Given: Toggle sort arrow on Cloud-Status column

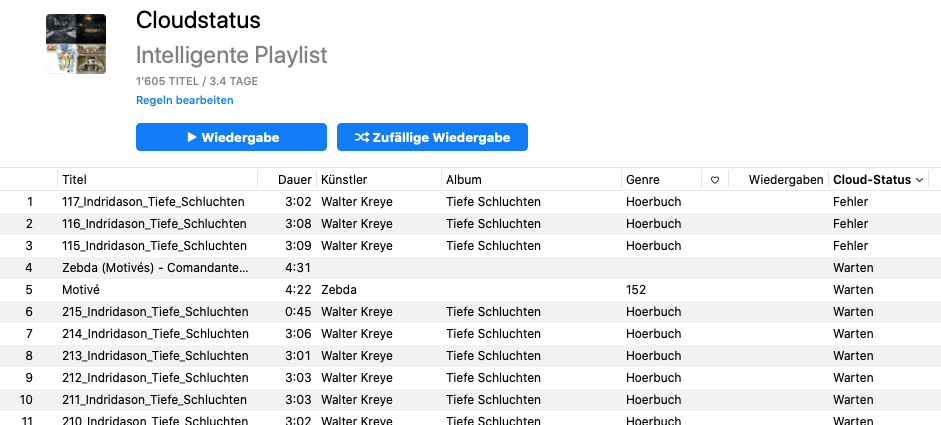Looking at the screenshot, I should [920, 180].
